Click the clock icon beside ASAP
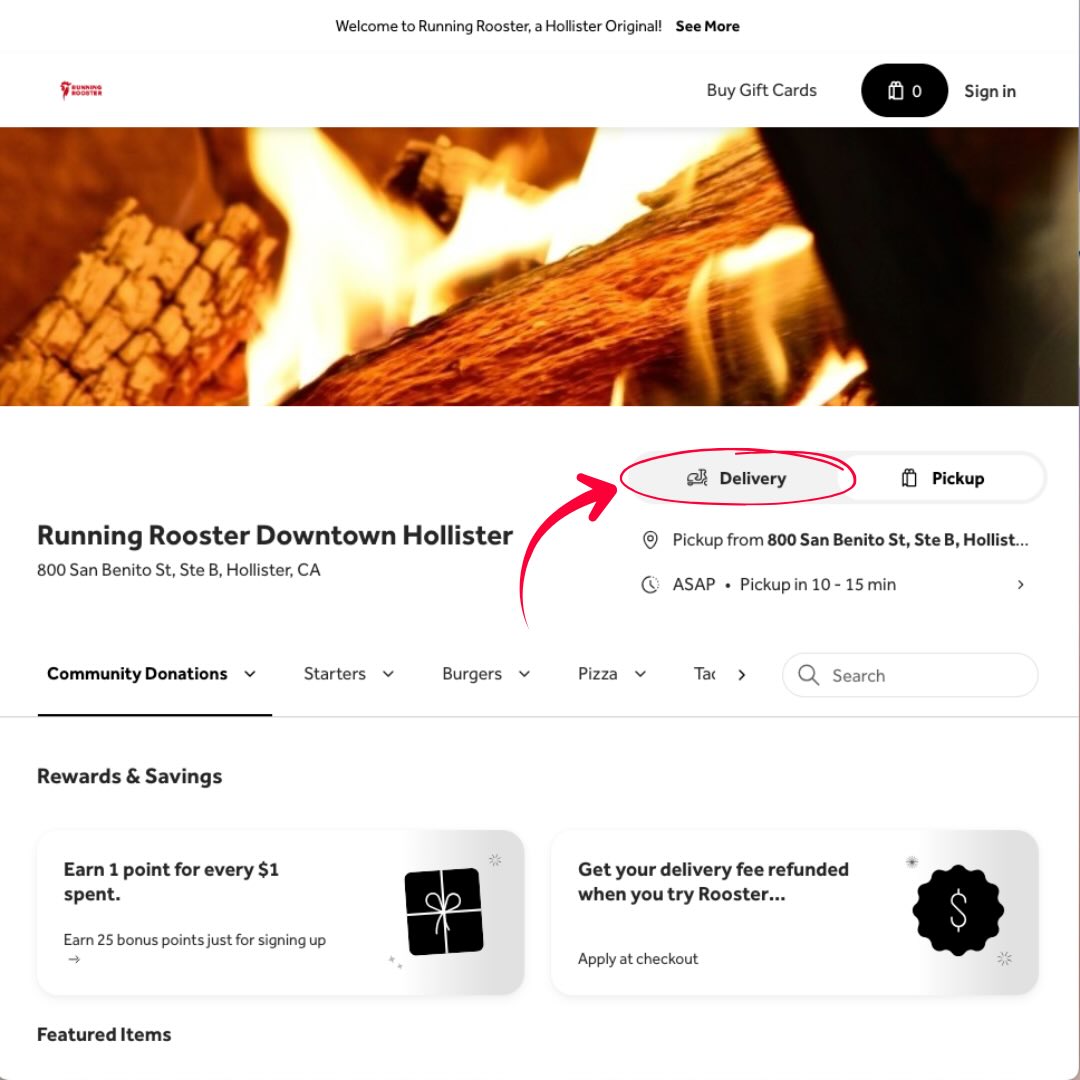 [x=650, y=585]
